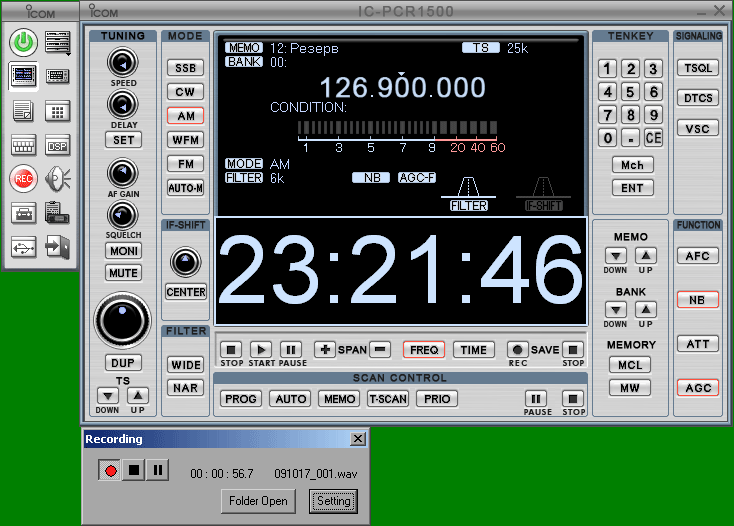Increase scope span with plus button
The height and width of the screenshot is (526, 734).
pos(325,350)
